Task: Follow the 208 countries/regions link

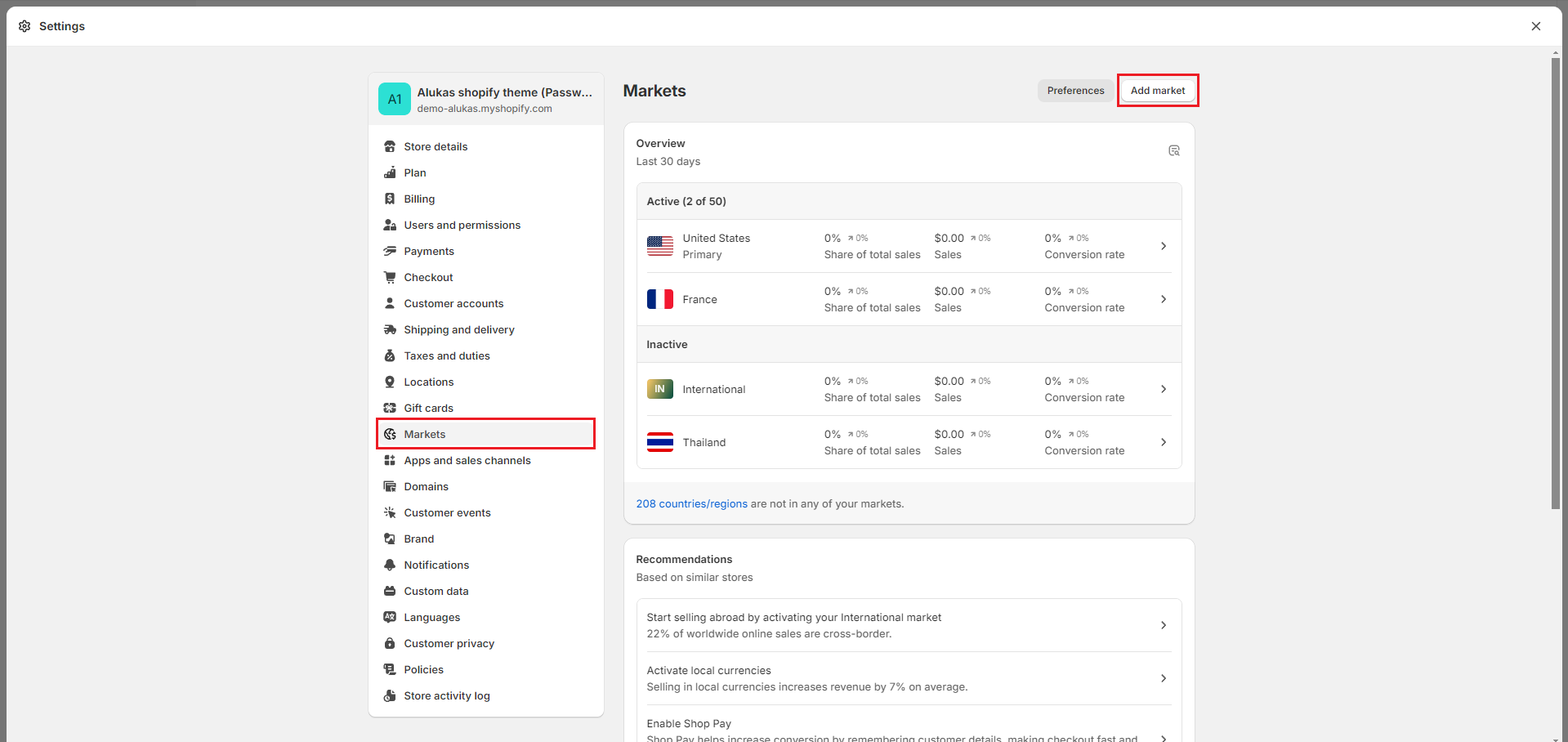Action: 691,504
